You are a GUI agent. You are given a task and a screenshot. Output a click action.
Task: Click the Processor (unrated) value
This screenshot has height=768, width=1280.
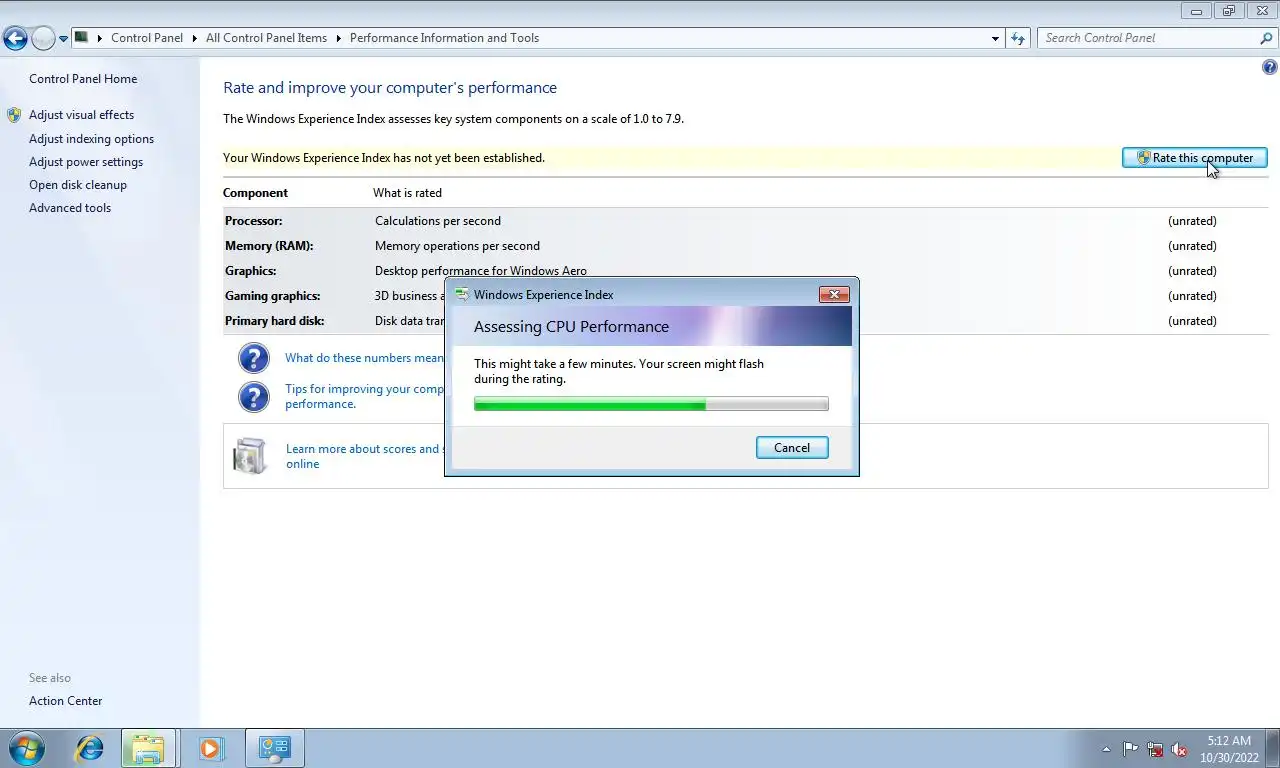click(1192, 221)
